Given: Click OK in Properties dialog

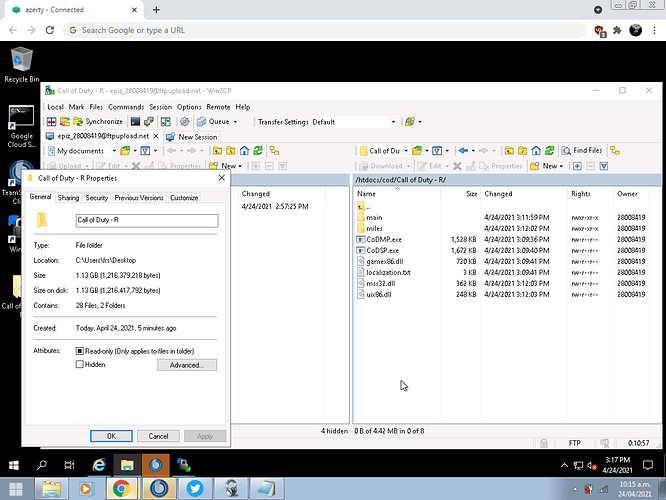Looking at the screenshot, I should [111, 436].
